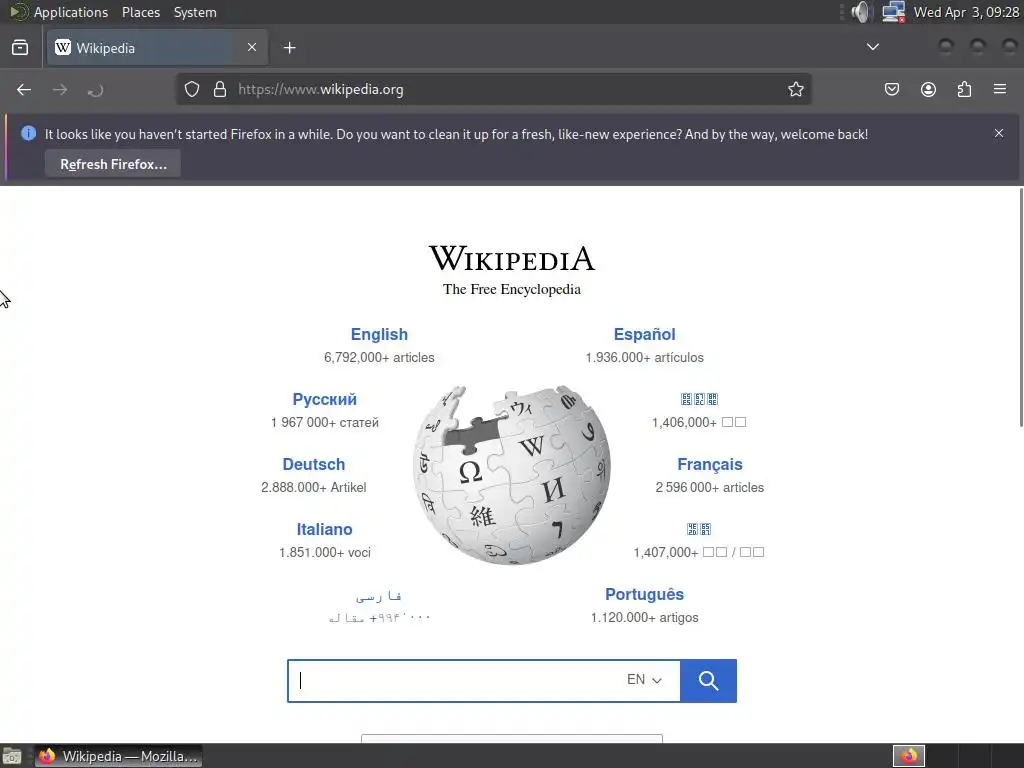Expand the list all tabs chevron
The image size is (1024, 768).
click(x=872, y=47)
